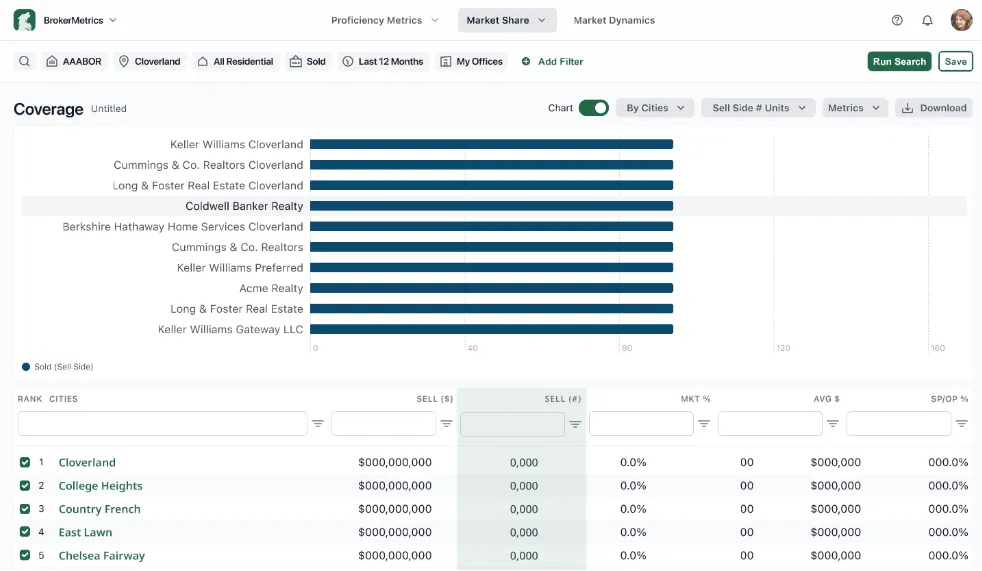Open the College Heights city link

pyautogui.click(x=100, y=485)
